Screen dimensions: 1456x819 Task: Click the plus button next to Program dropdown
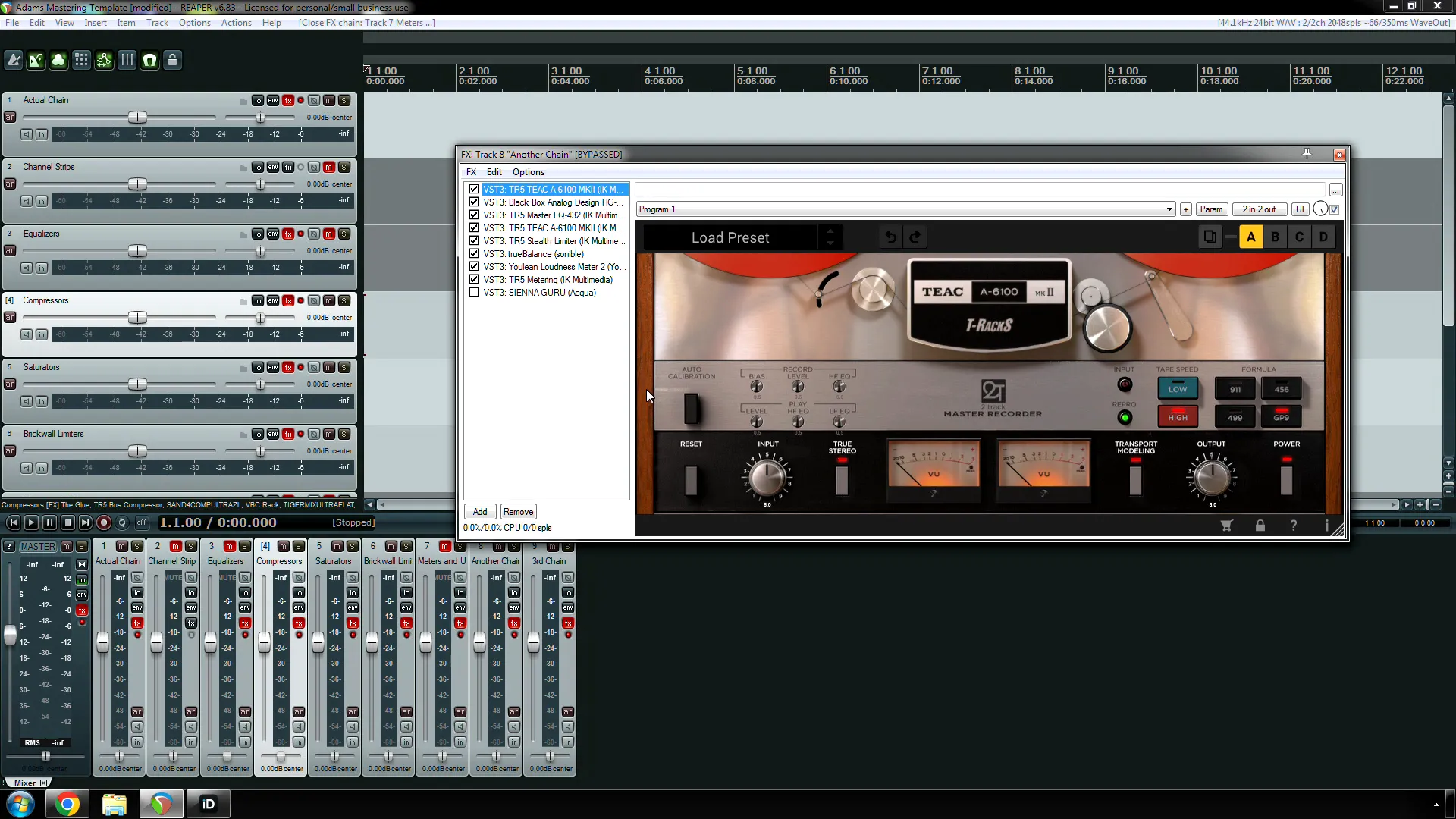click(x=1186, y=209)
